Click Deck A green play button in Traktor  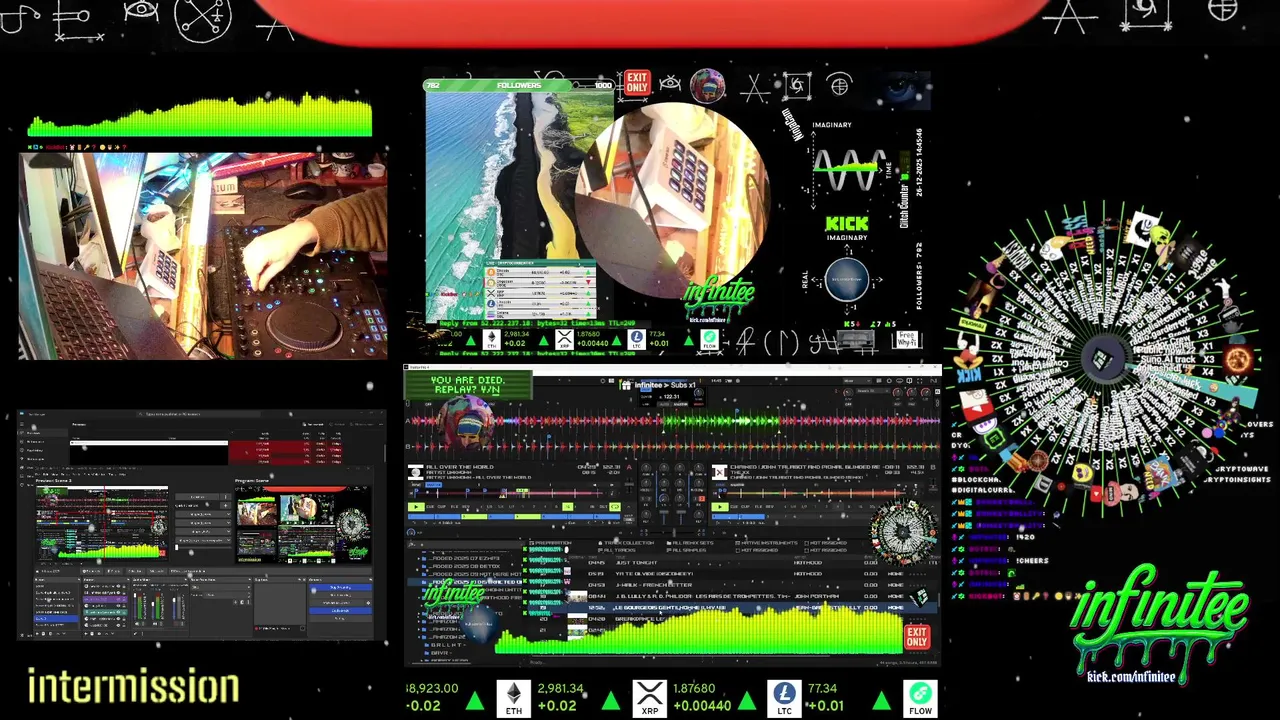click(x=417, y=506)
